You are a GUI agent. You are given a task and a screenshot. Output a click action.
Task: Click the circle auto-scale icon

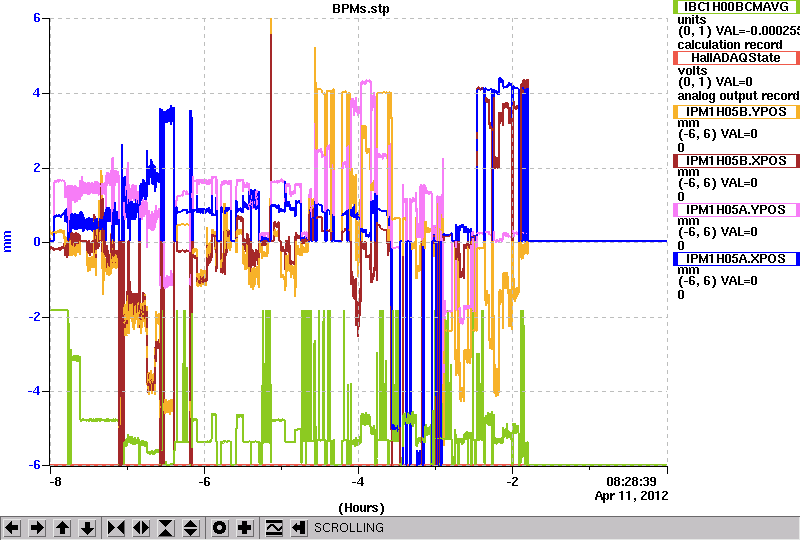pyautogui.click(x=220, y=528)
